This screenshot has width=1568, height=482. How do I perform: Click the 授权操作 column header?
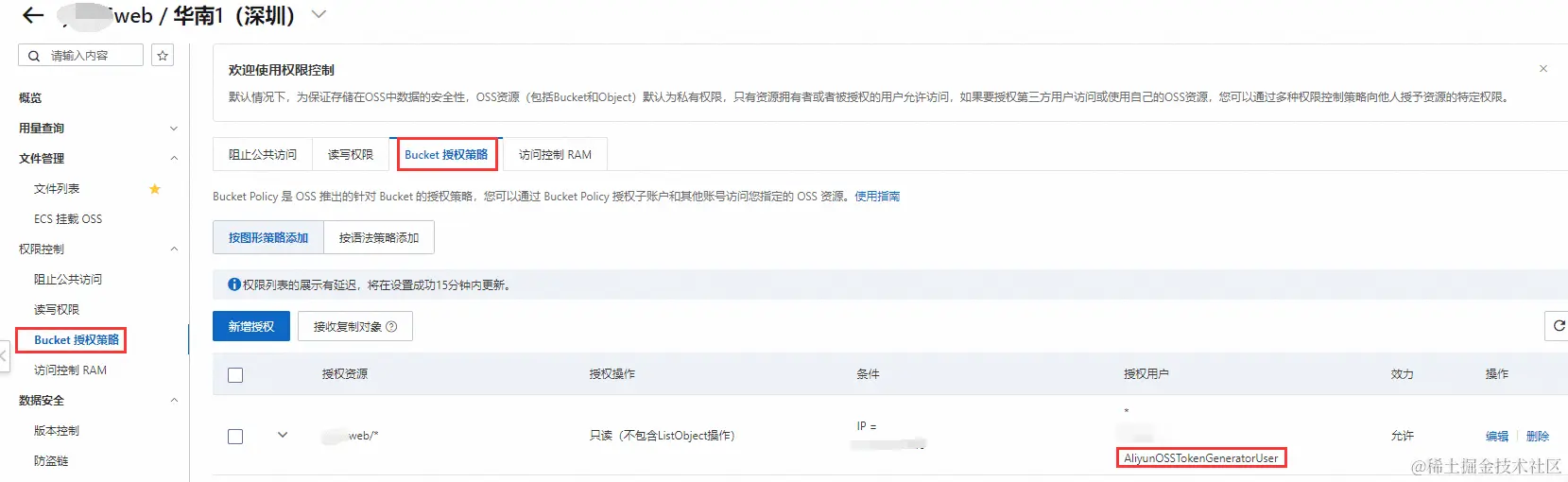612,374
